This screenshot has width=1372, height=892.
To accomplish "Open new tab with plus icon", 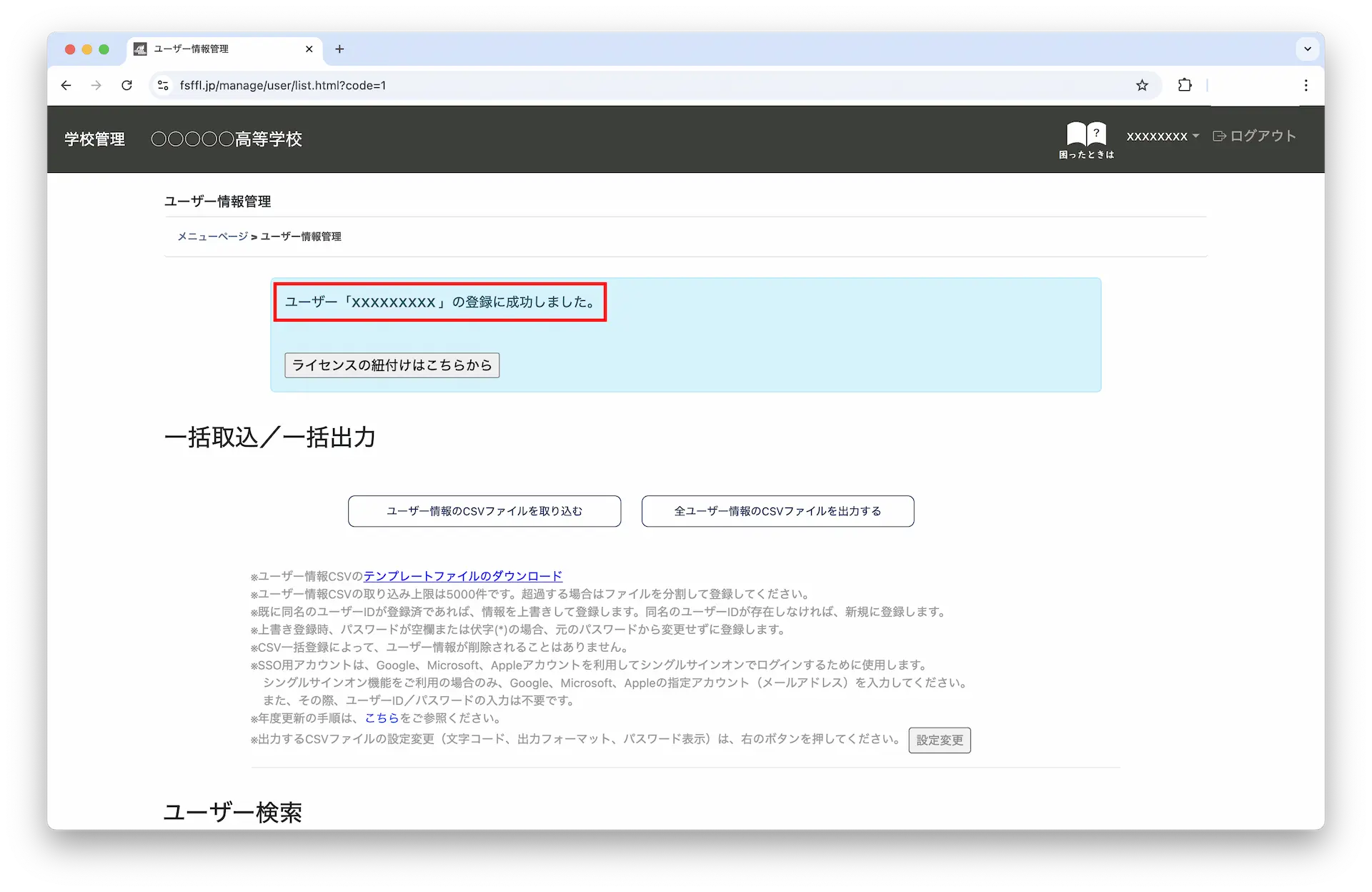I will pos(339,49).
